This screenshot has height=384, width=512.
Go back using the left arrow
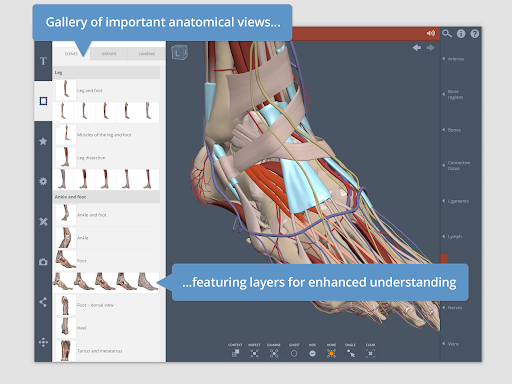point(417,48)
